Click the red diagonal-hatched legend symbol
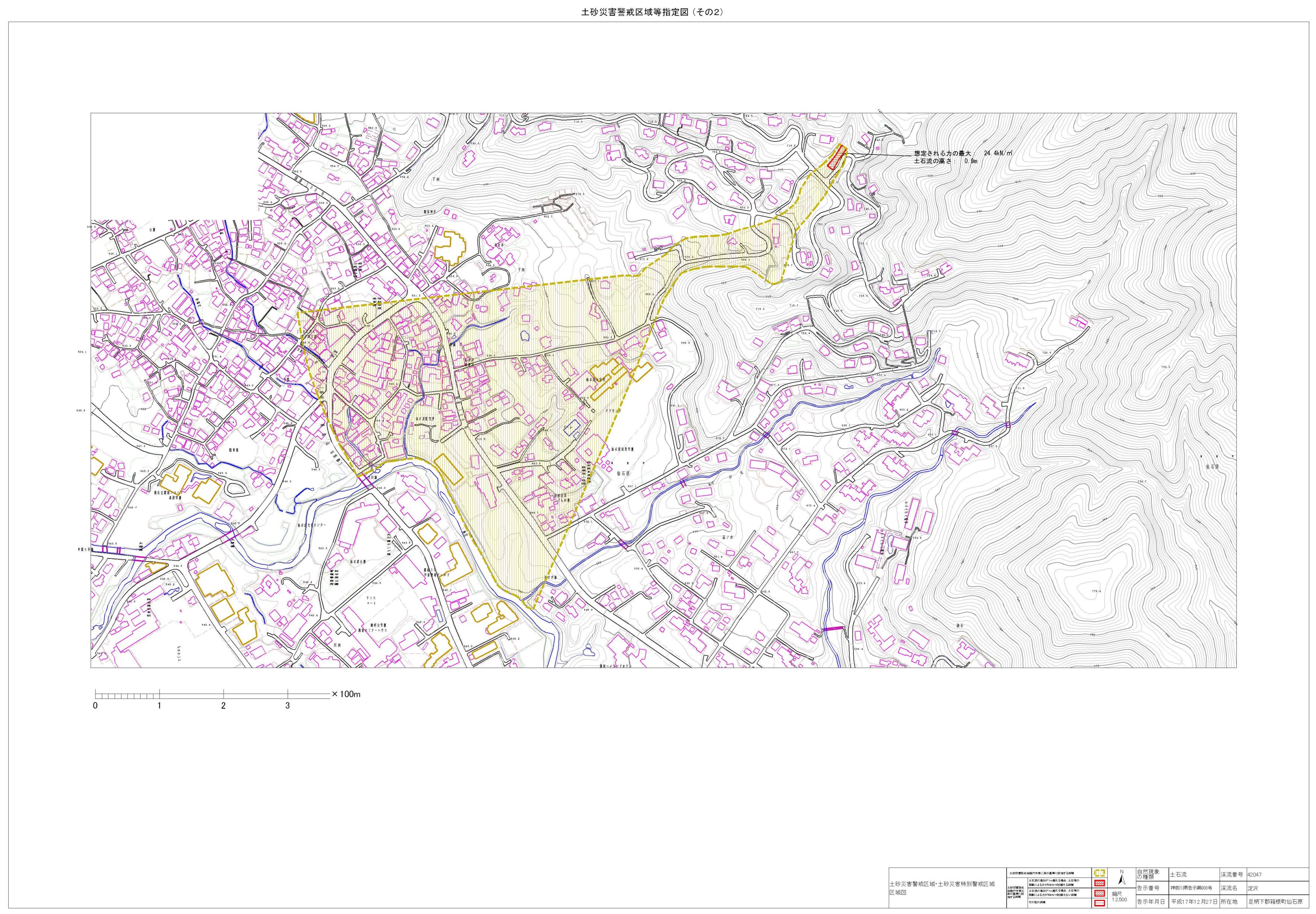 click(x=1099, y=893)
